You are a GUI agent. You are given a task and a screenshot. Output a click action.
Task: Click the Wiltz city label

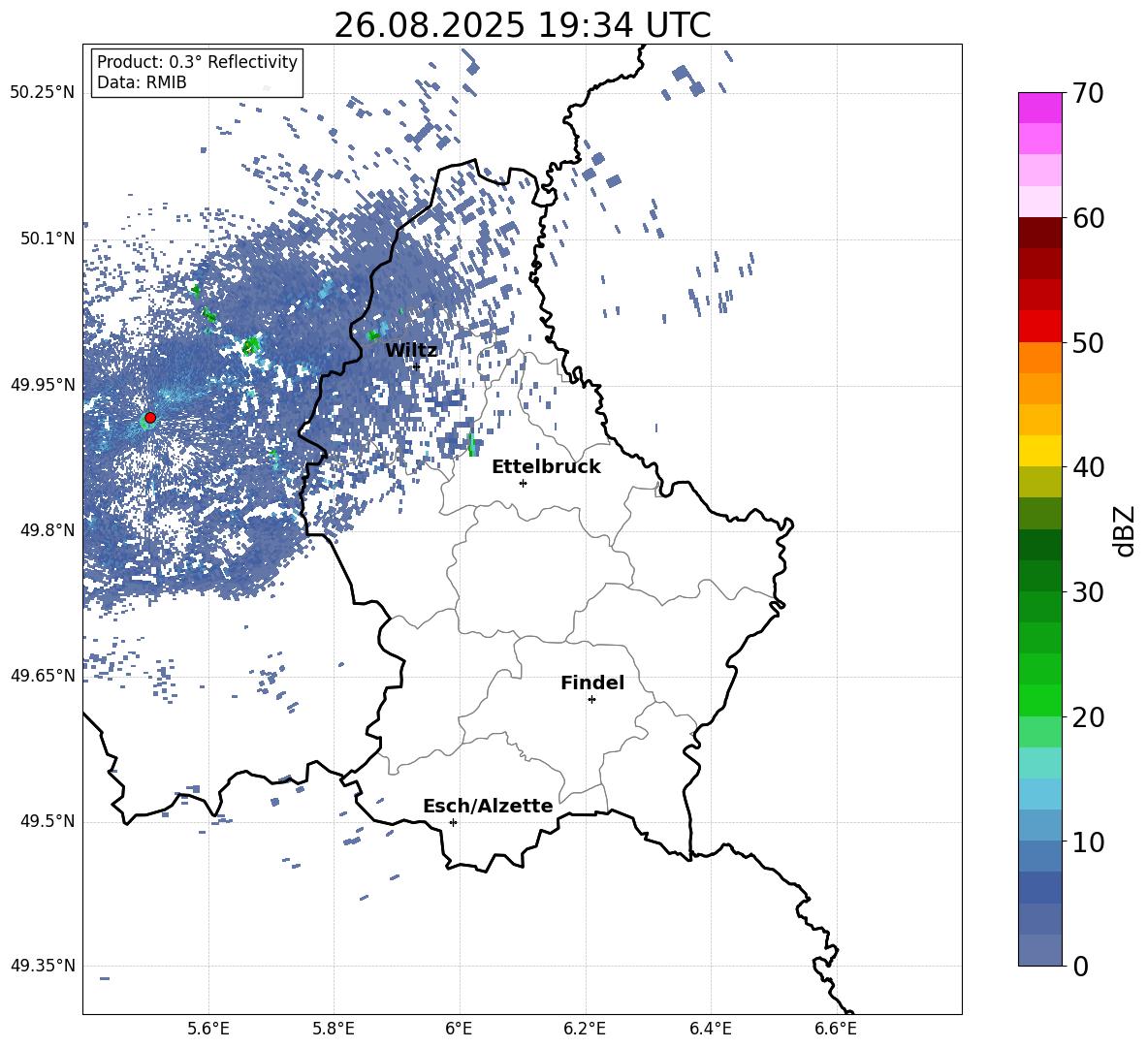[x=411, y=351]
